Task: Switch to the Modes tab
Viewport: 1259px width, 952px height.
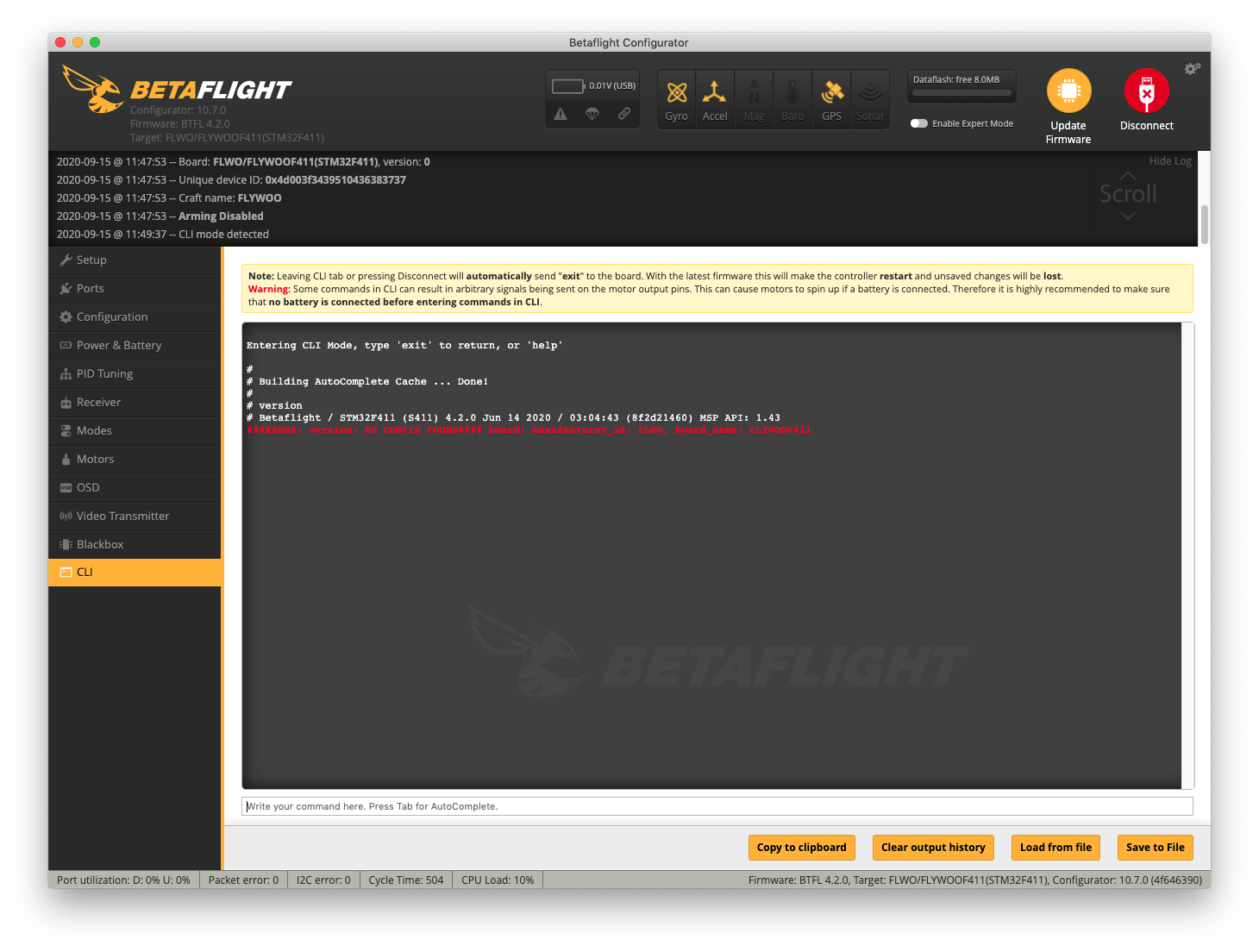Action: click(135, 430)
